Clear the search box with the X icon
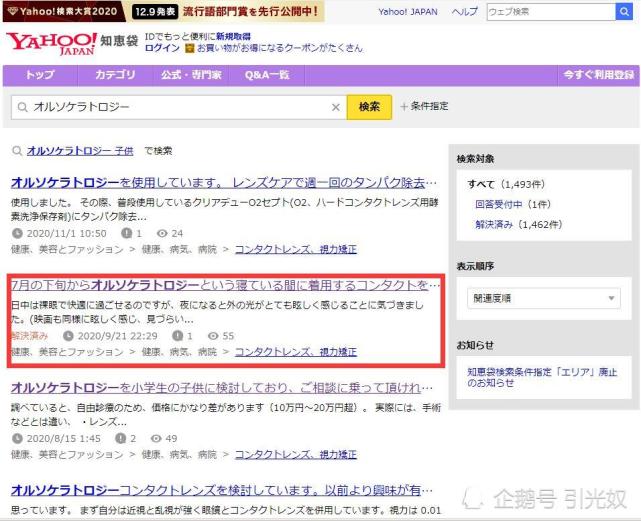 [x=336, y=107]
